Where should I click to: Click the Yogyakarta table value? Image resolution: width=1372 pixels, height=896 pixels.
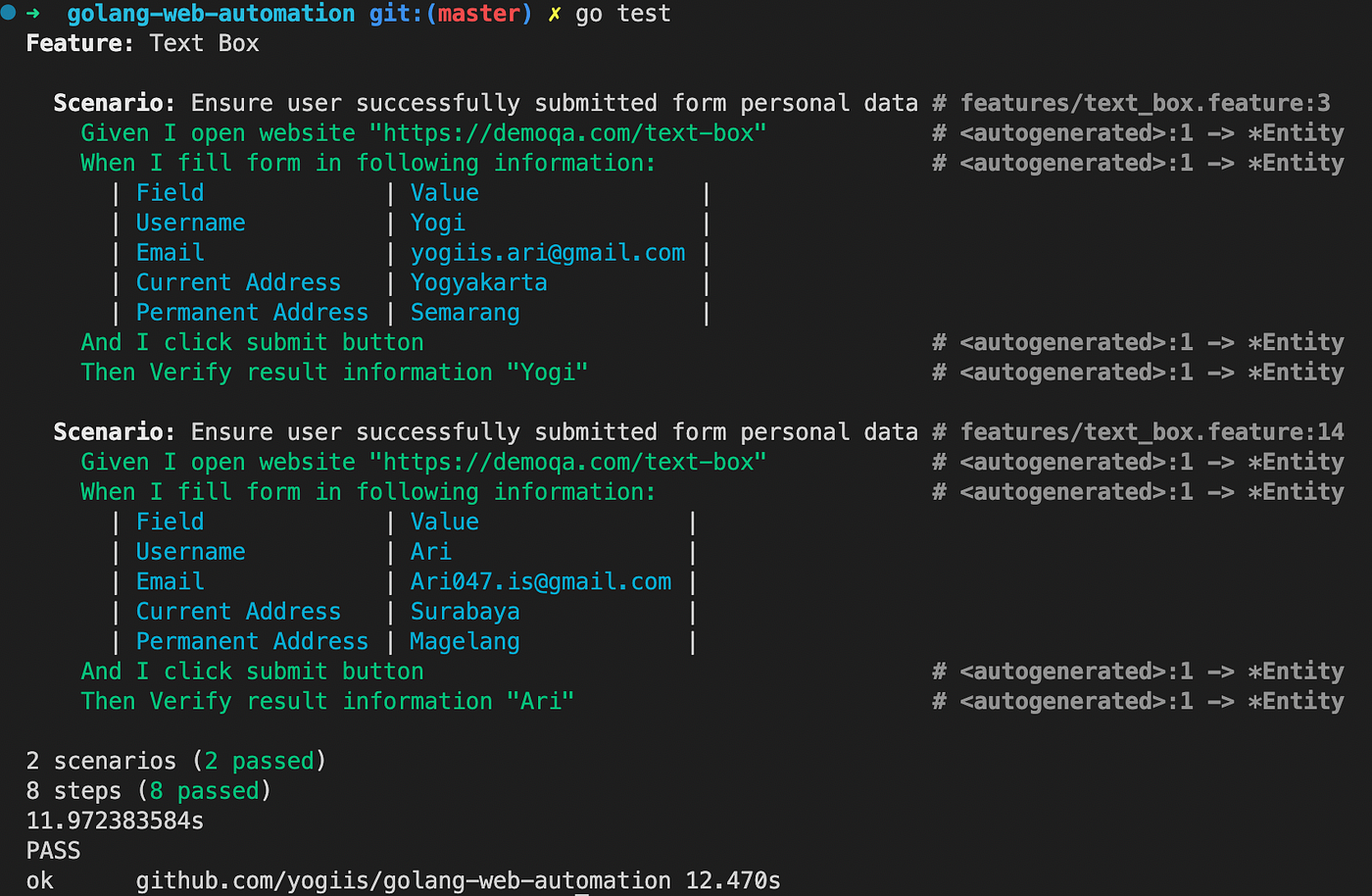pyautogui.click(x=479, y=283)
